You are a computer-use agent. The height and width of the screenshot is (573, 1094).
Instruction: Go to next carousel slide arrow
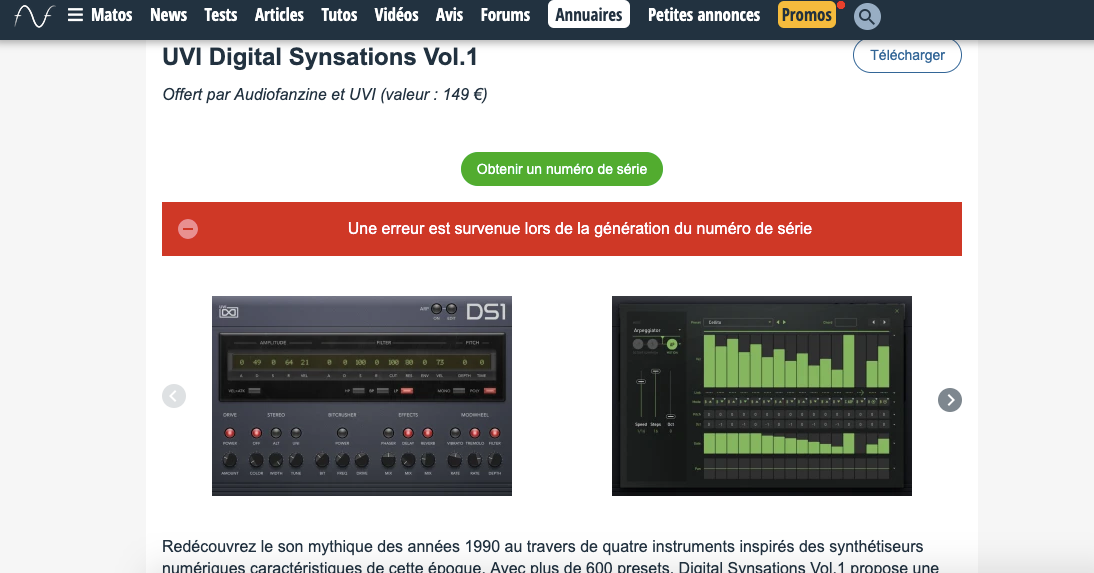pyautogui.click(x=950, y=400)
